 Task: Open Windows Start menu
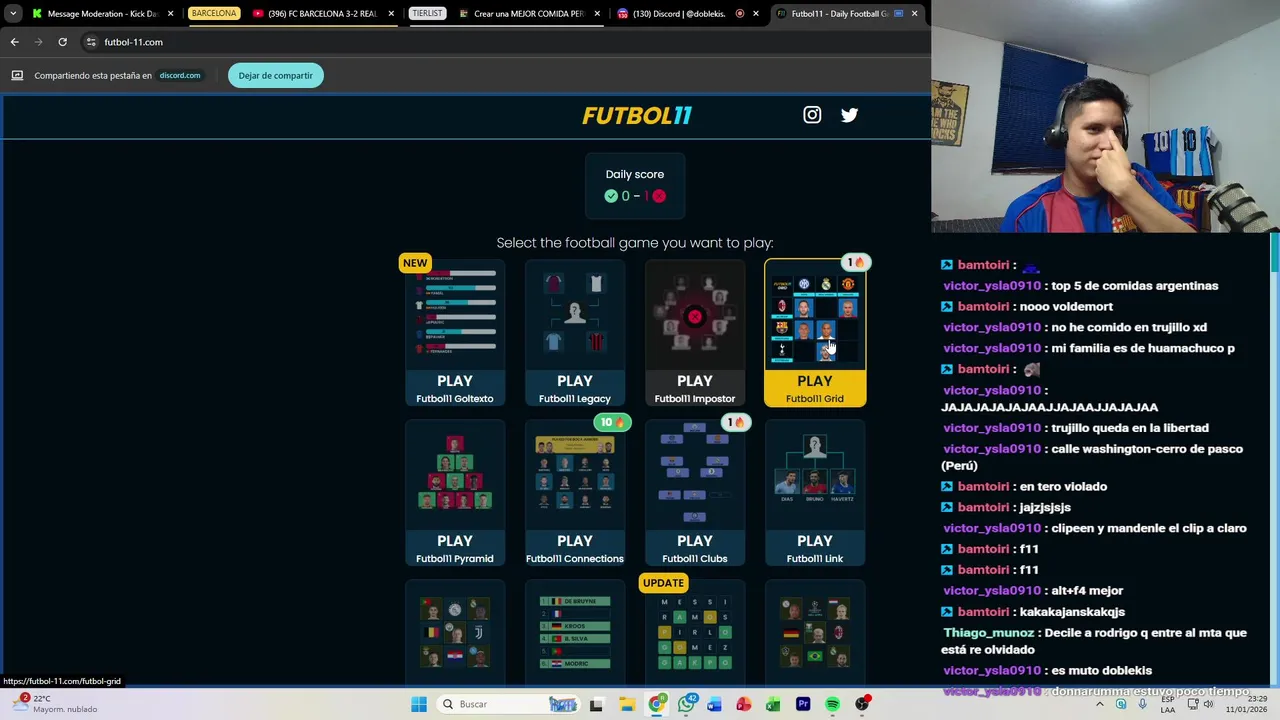pos(419,704)
